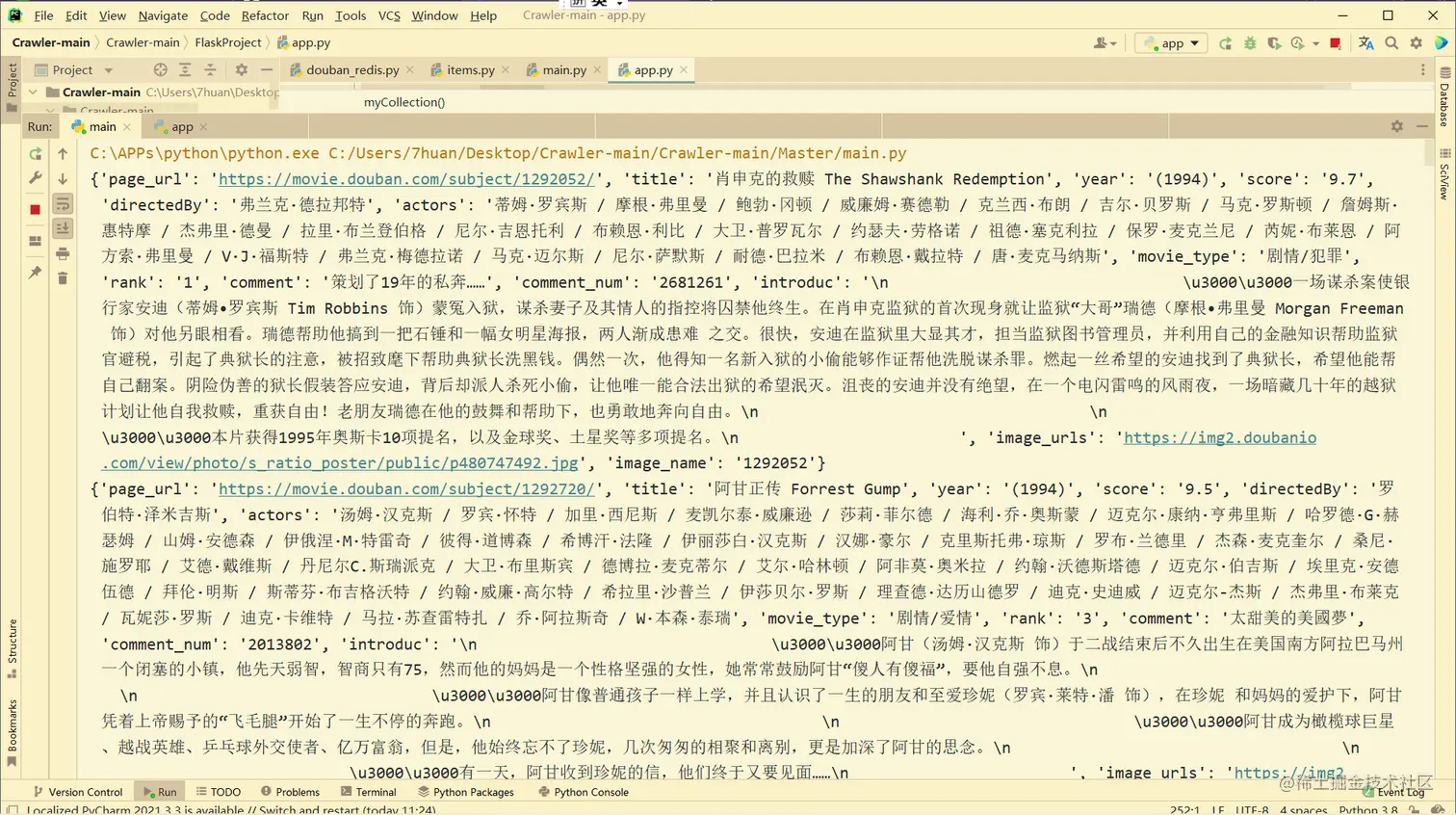Open the TODO tool window
This screenshot has height=815, width=1456.
click(x=219, y=792)
